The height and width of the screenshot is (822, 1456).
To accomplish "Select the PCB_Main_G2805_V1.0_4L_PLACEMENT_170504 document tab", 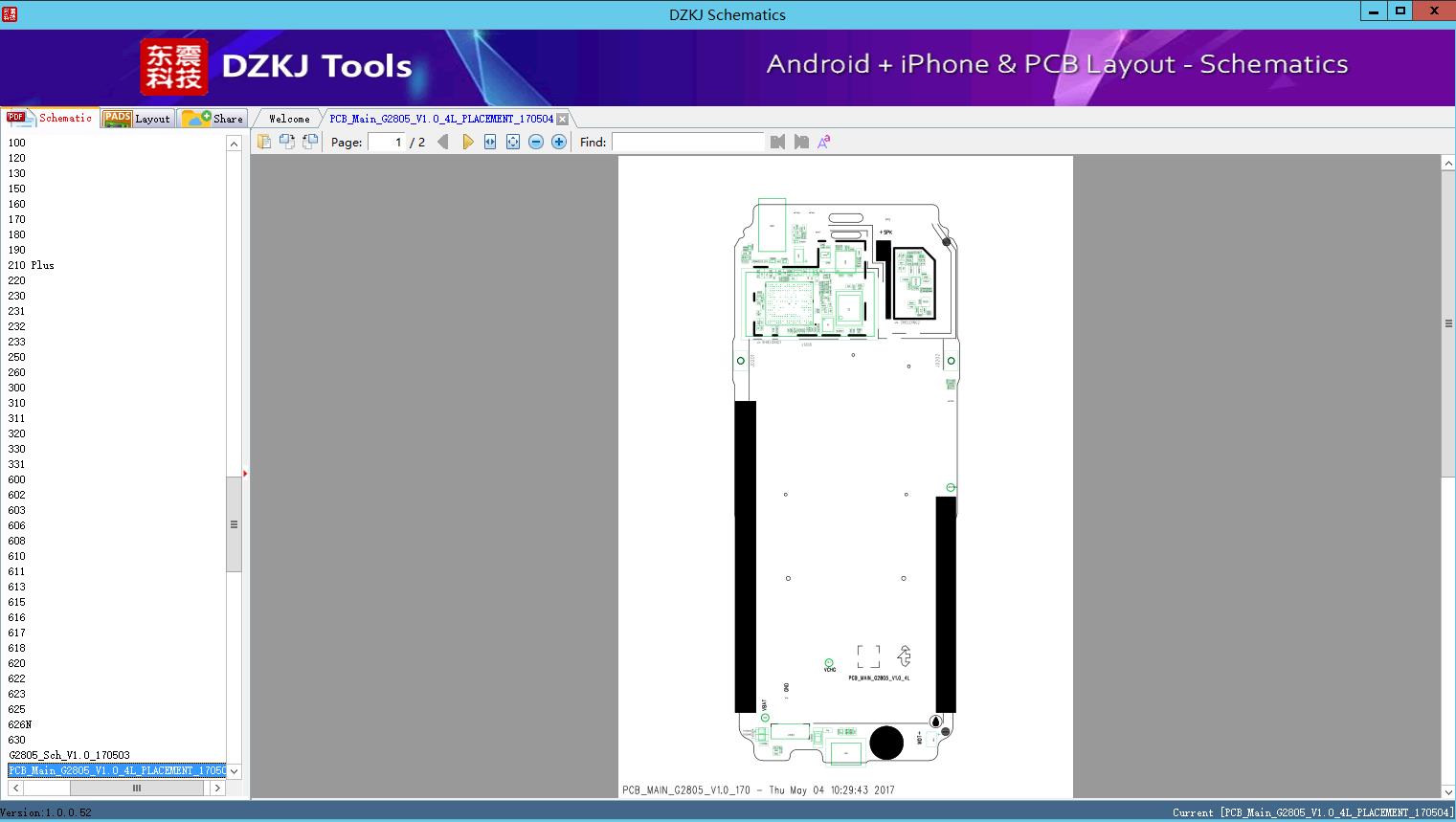I will click(x=441, y=119).
